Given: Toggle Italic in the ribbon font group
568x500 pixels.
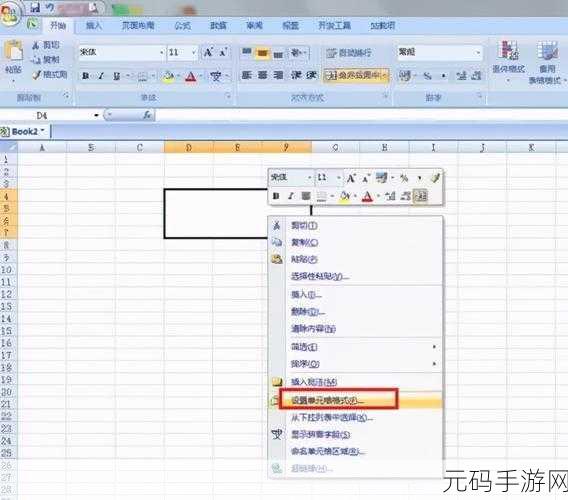Looking at the screenshot, I should [101, 76].
